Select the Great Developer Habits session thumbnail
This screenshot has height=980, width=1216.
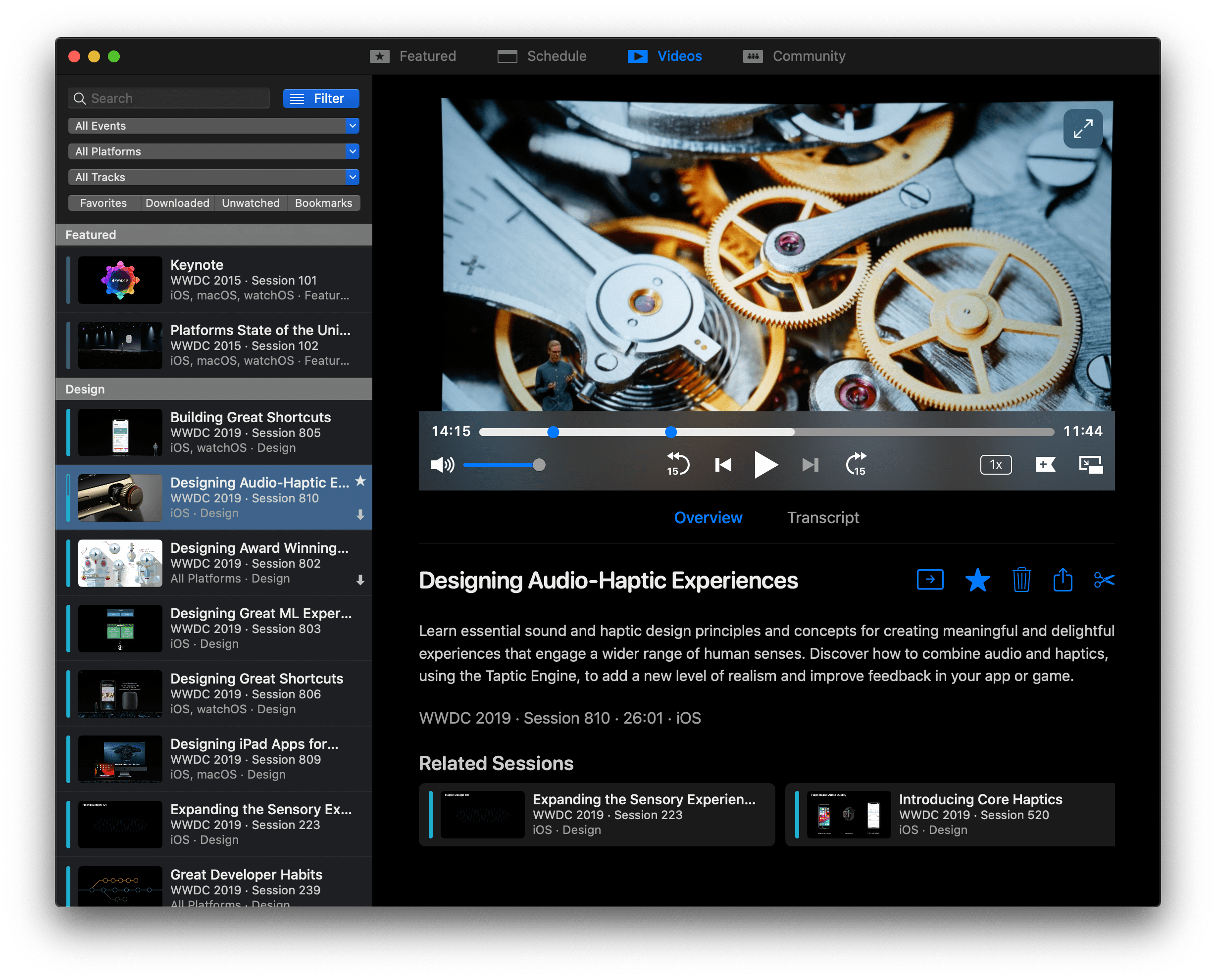(120, 887)
